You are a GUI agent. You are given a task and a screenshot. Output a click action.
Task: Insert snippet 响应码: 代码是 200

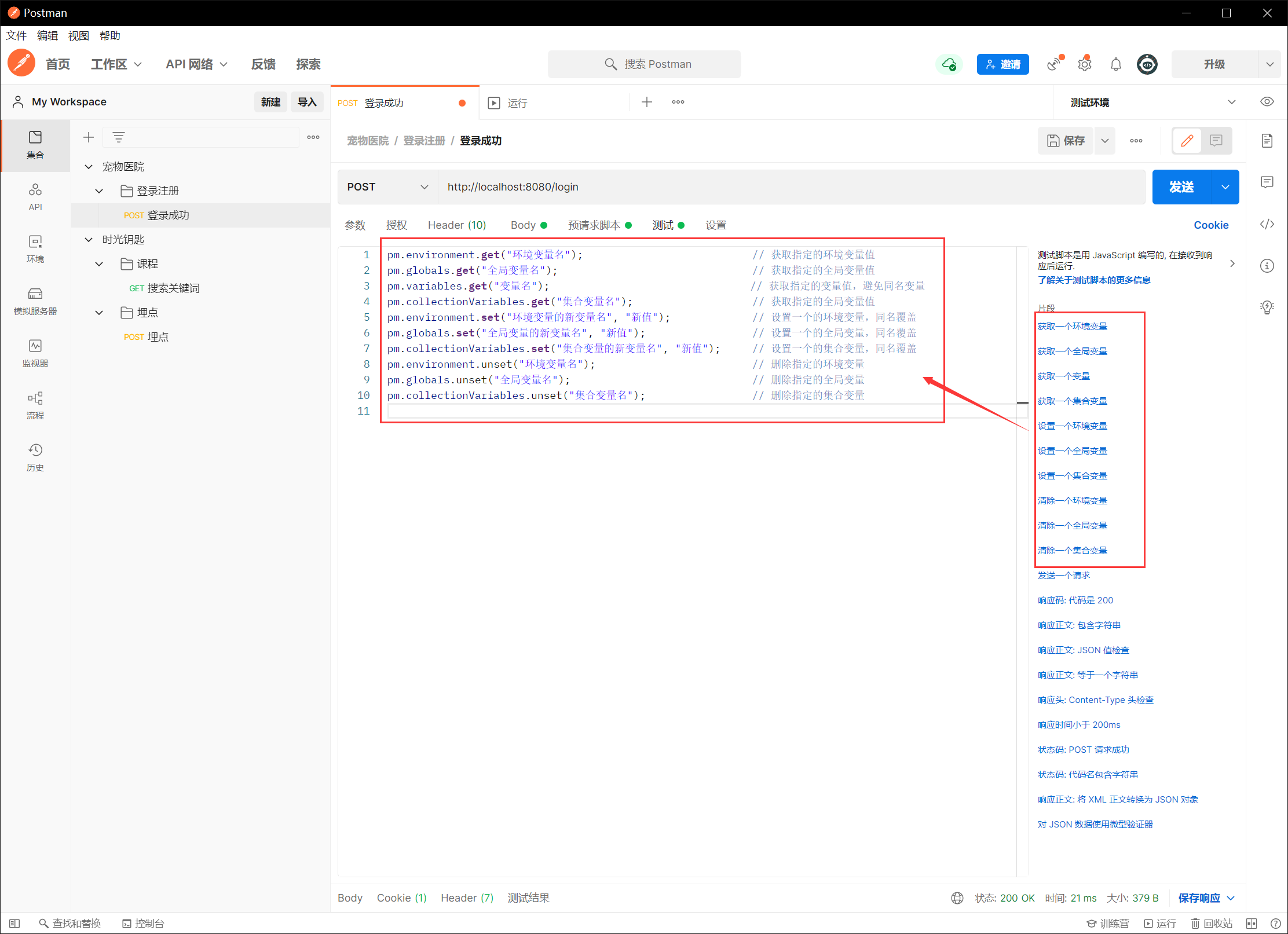click(x=1075, y=600)
